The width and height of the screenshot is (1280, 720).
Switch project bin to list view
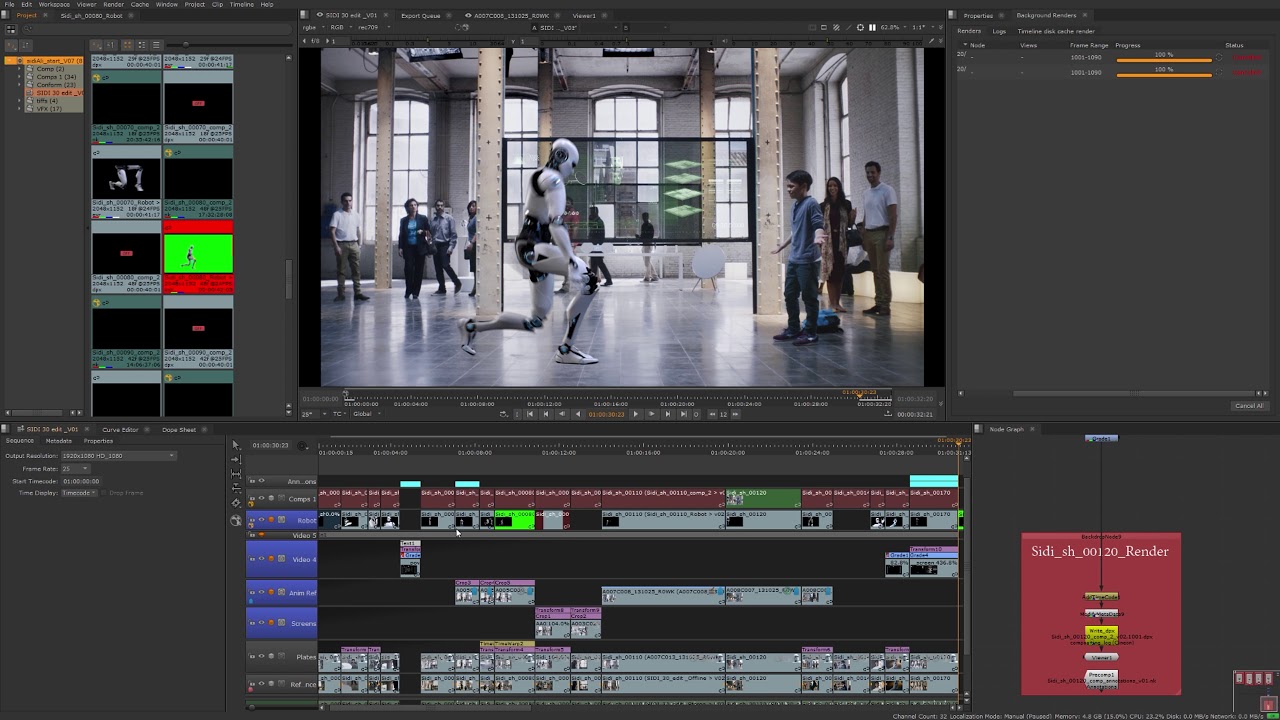[x=156, y=45]
